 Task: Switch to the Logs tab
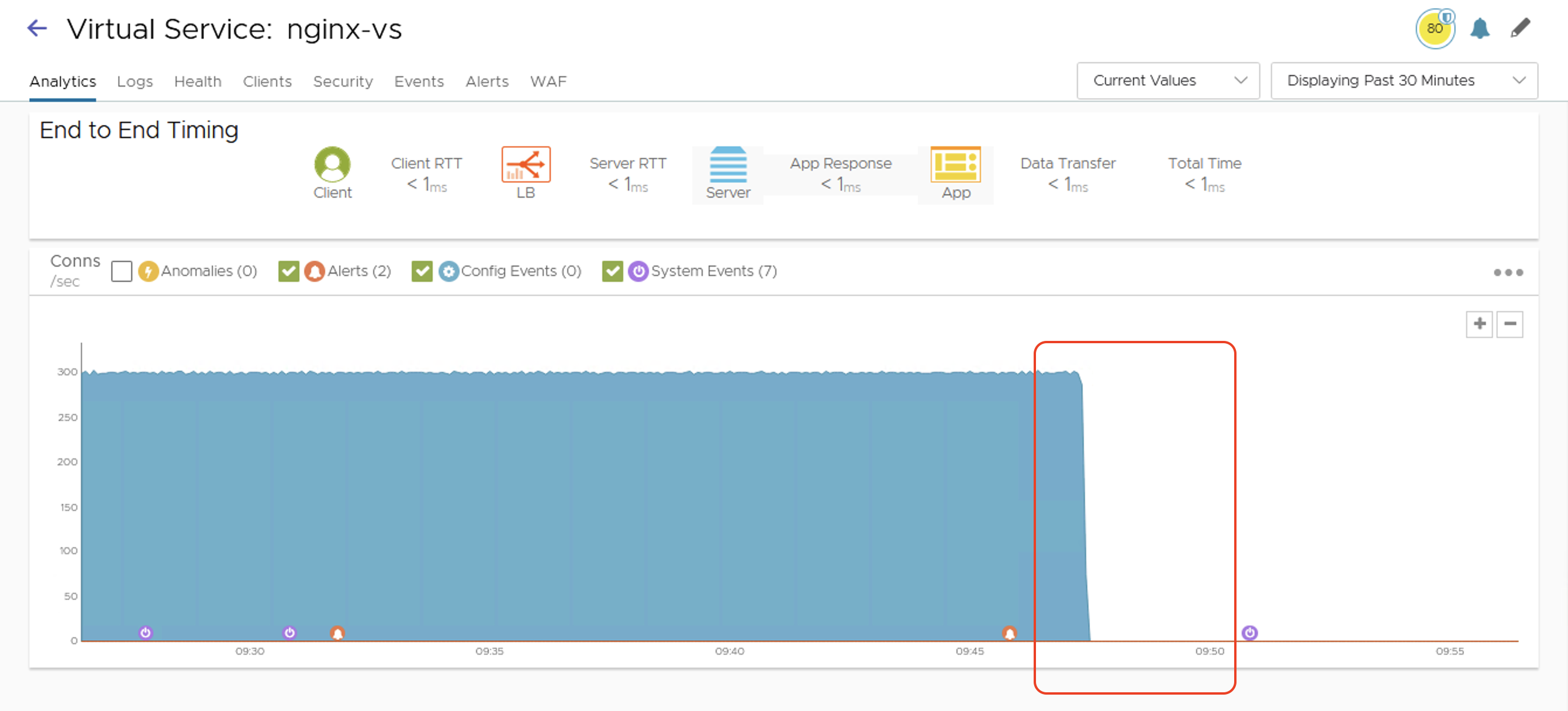[x=134, y=81]
